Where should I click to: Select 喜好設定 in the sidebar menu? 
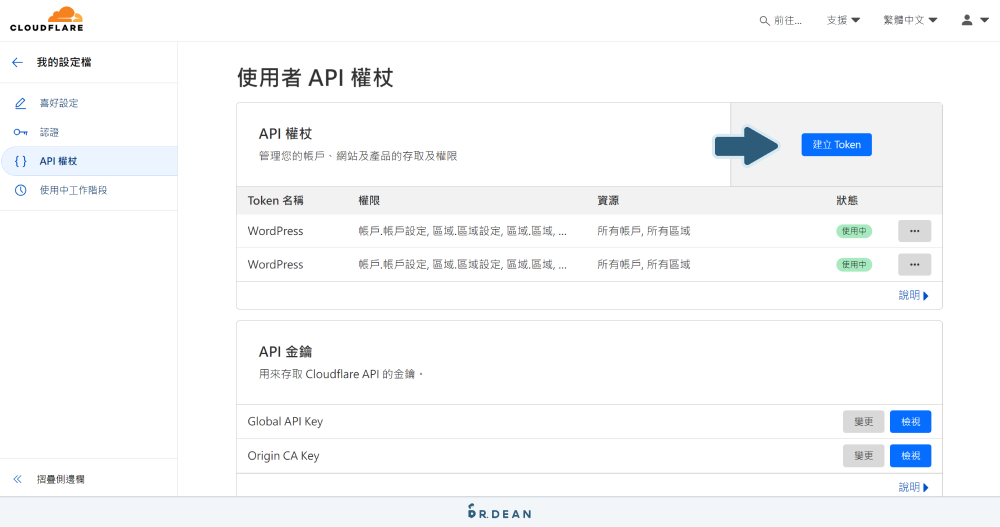point(59,103)
